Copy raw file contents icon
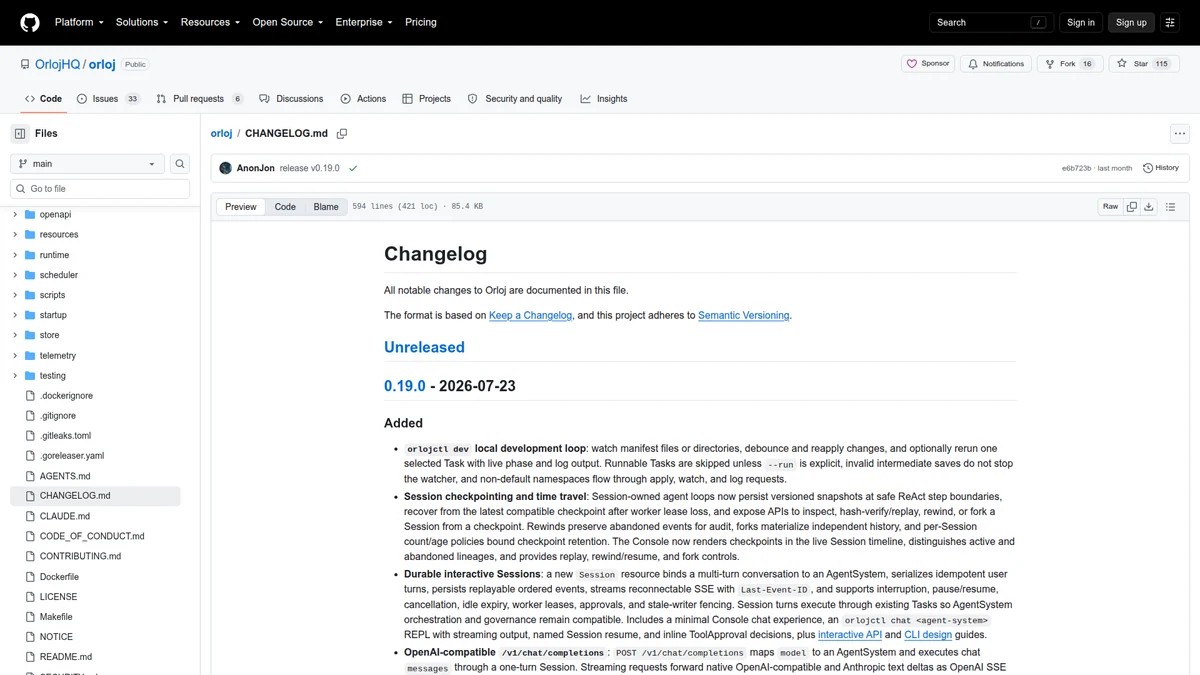This screenshot has width=1200, height=675. point(1132,207)
